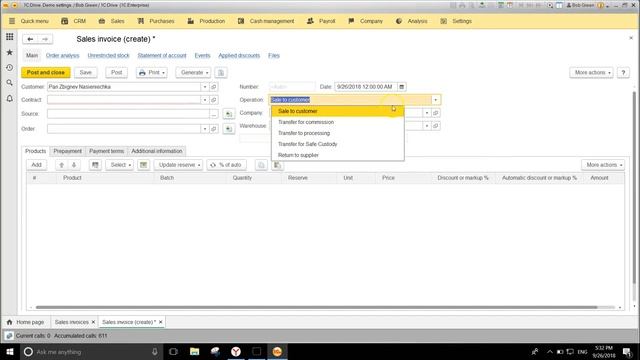Open products table More actions dropdown
640x360 pixels.
coord(603,165)
